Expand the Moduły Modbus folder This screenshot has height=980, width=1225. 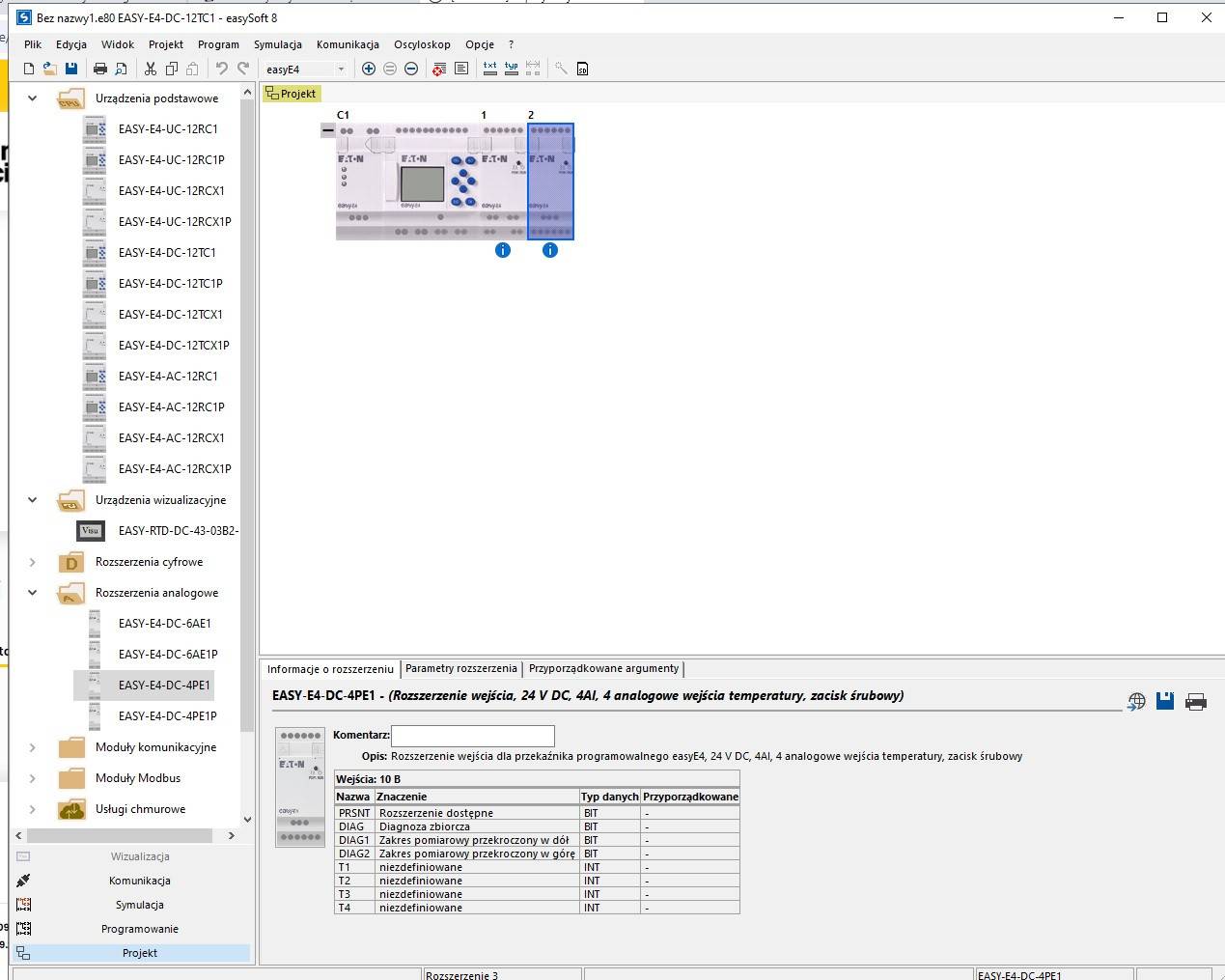33,778
